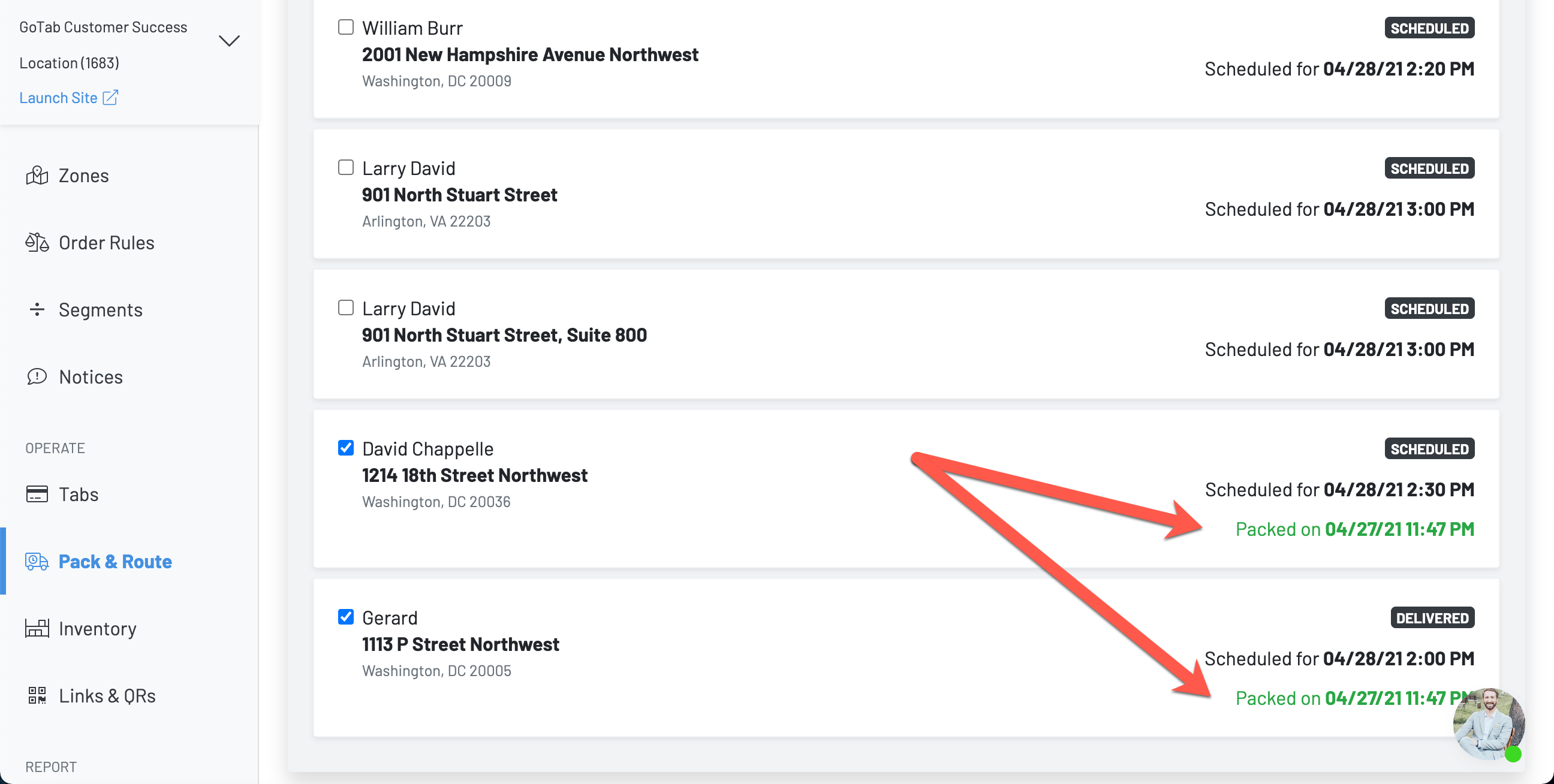Select Larry David's Suite 800 order checkbox

coord(346,307)
